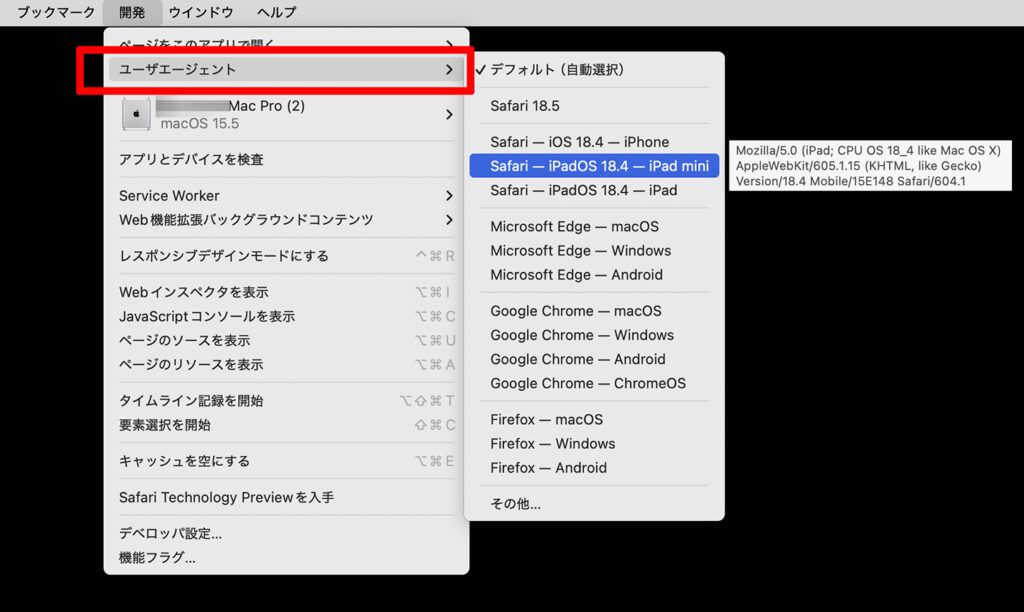Open the ウインドウ menu in the menu bar
The width and height of the screenshot is (1024, 612).
tap(200, 12)
